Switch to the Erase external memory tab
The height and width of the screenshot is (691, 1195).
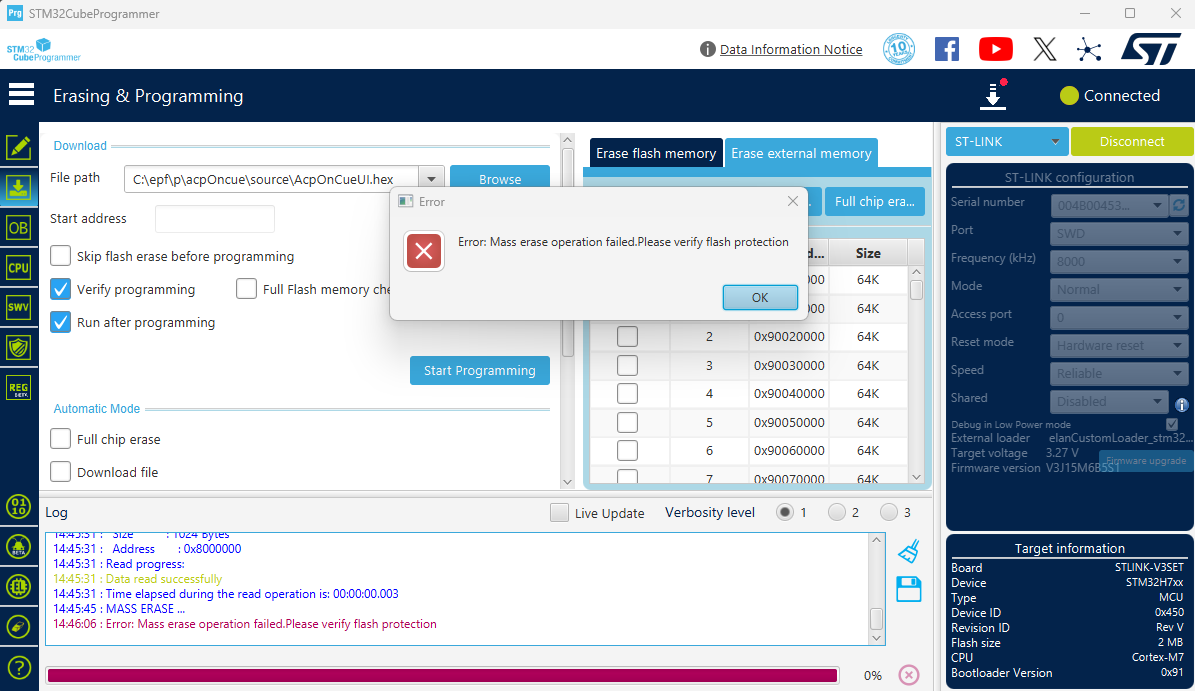801,152
